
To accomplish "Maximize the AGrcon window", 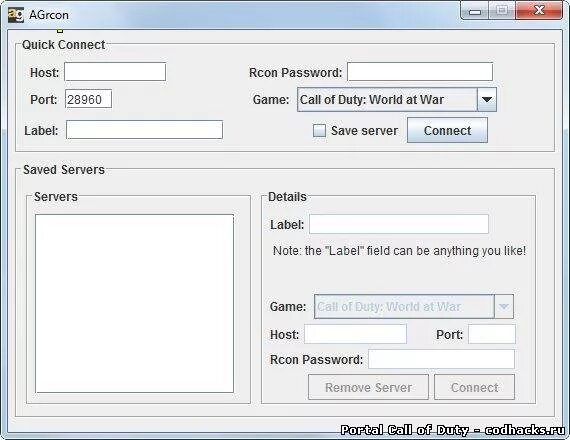I will (x=502, y=11).
